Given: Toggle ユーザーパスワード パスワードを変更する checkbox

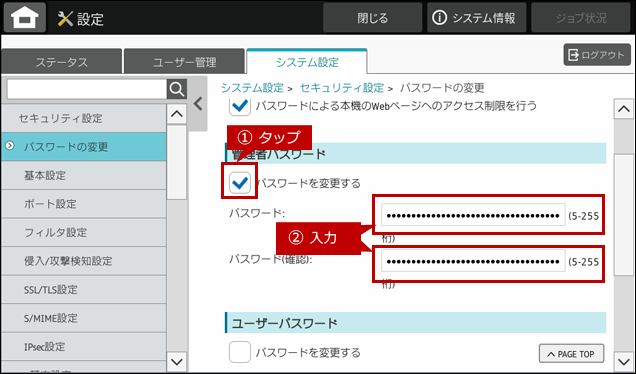Looking at the screenshot, I should coord(240,352).
